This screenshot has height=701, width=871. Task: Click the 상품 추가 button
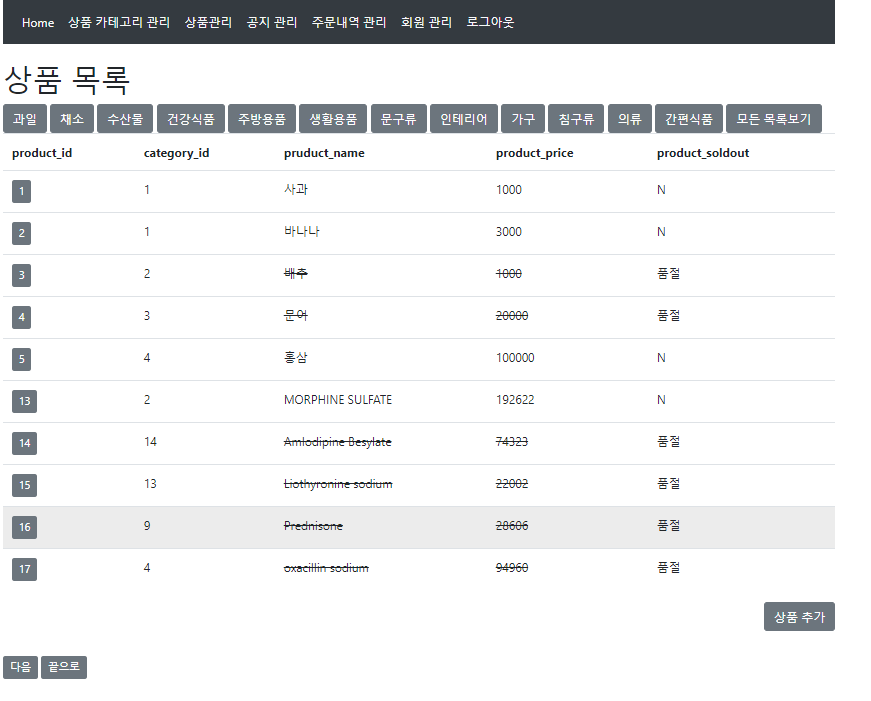click(x=799, y=617)
